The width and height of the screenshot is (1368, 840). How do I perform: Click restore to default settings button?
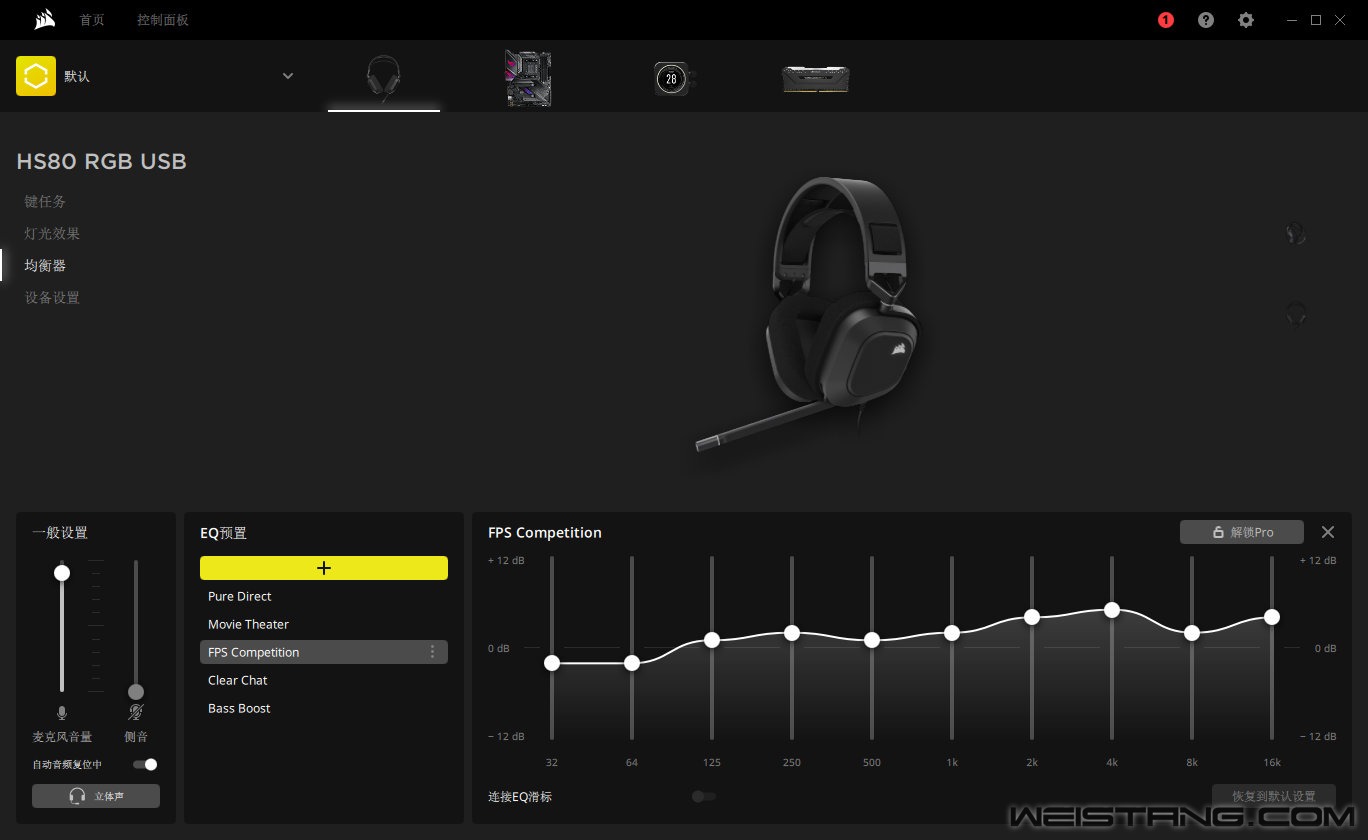pyautogui.click(x=1274, y=796)
